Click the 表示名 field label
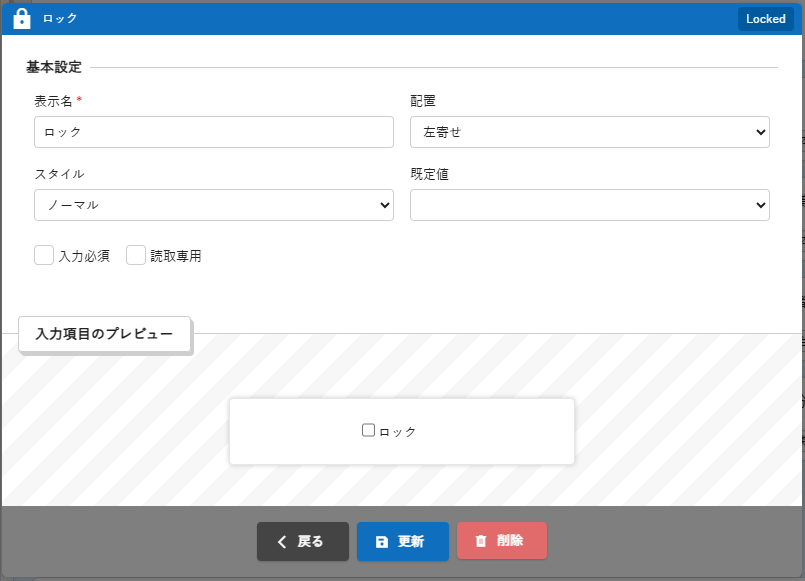The image size is (805, 581). pos(53,101)
